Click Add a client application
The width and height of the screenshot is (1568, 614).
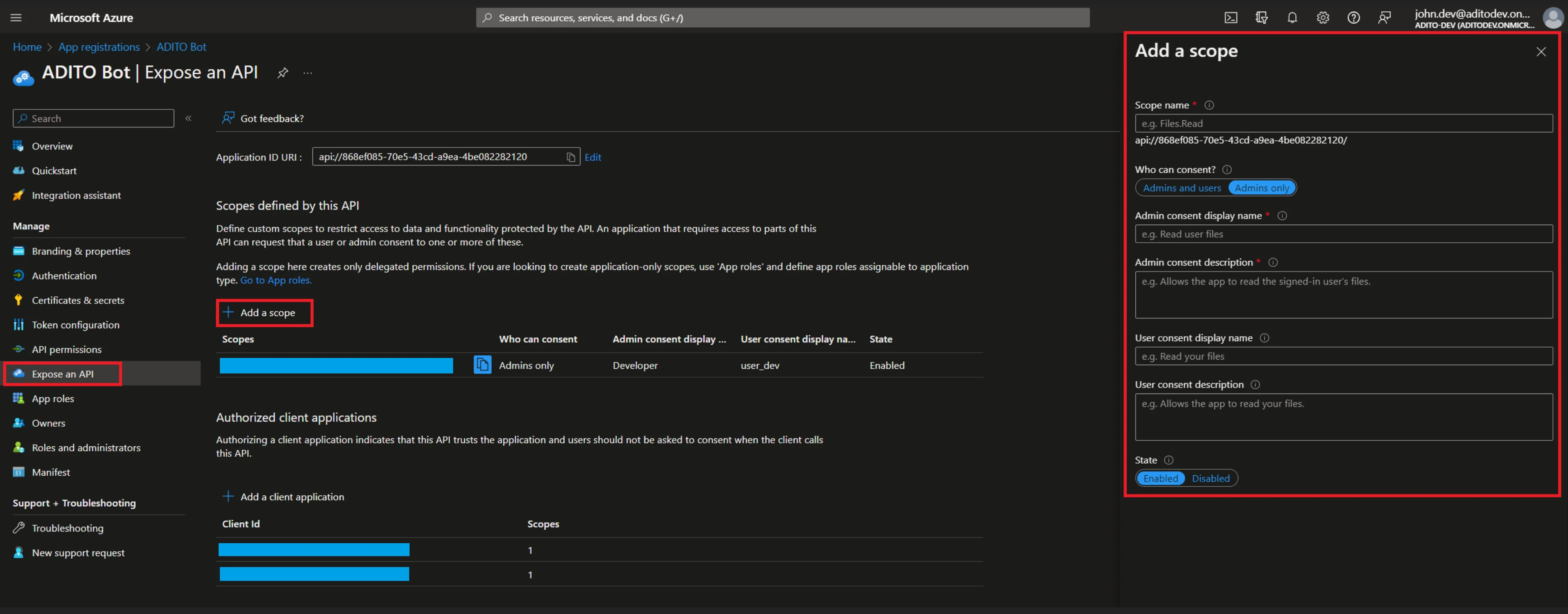[284, 497]
